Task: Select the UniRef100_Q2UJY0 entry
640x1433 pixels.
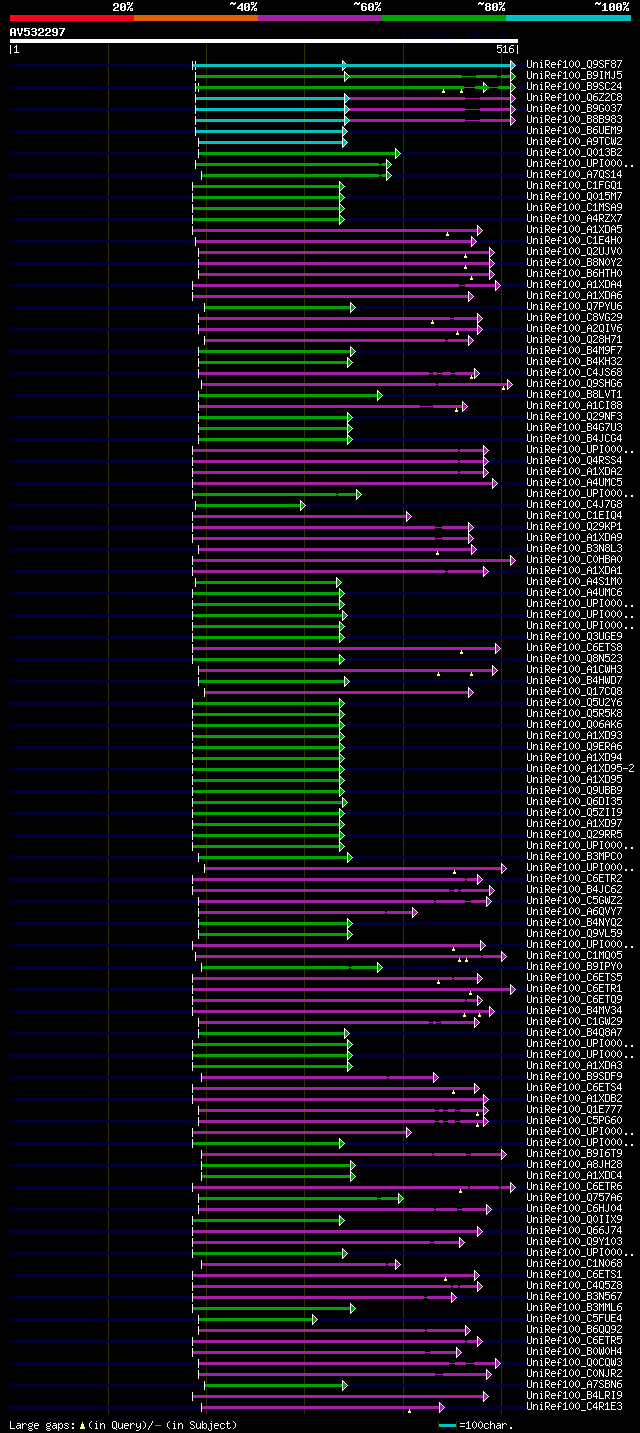Action: coord(574,252)
